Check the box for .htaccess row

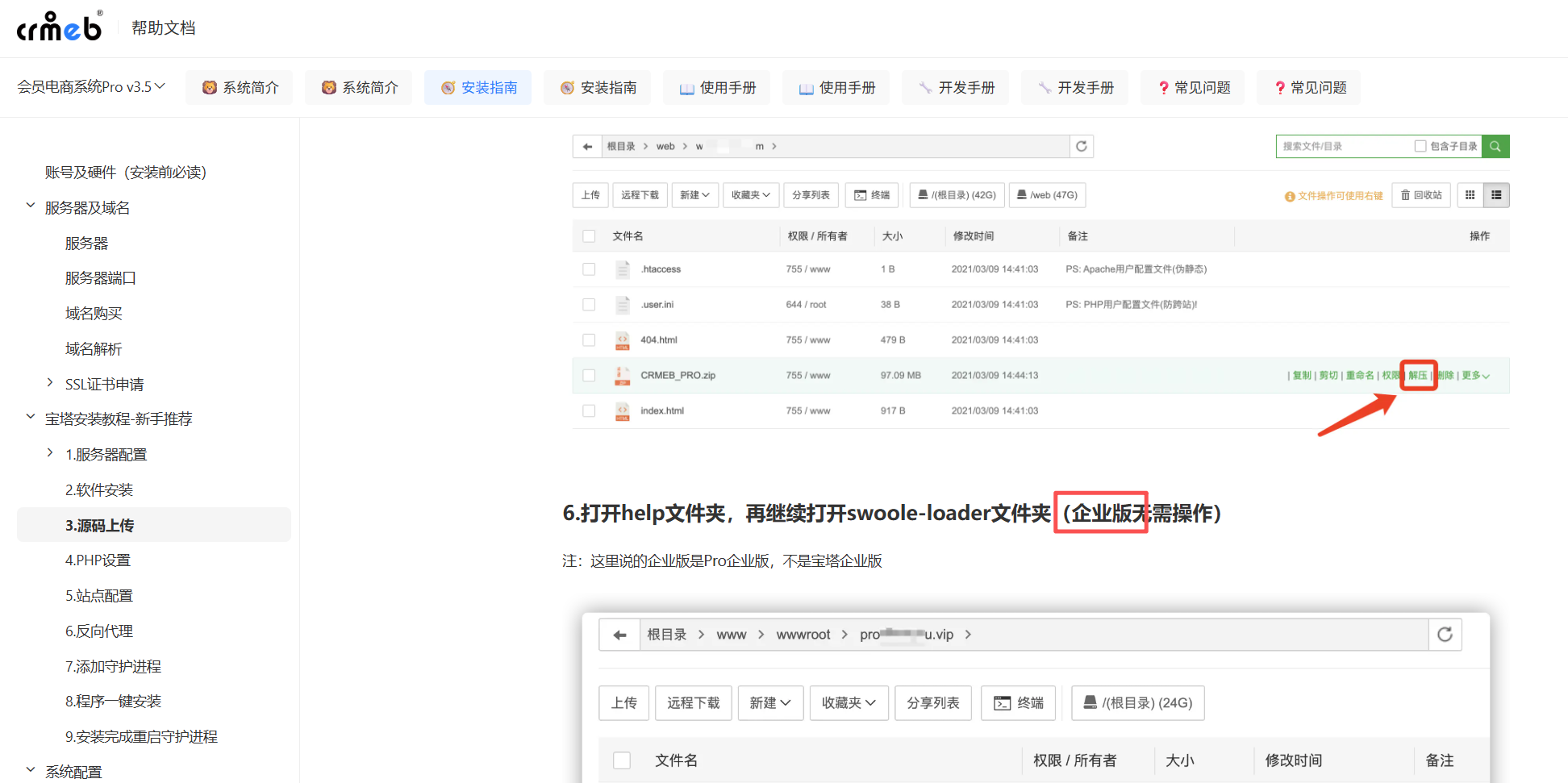589,269
